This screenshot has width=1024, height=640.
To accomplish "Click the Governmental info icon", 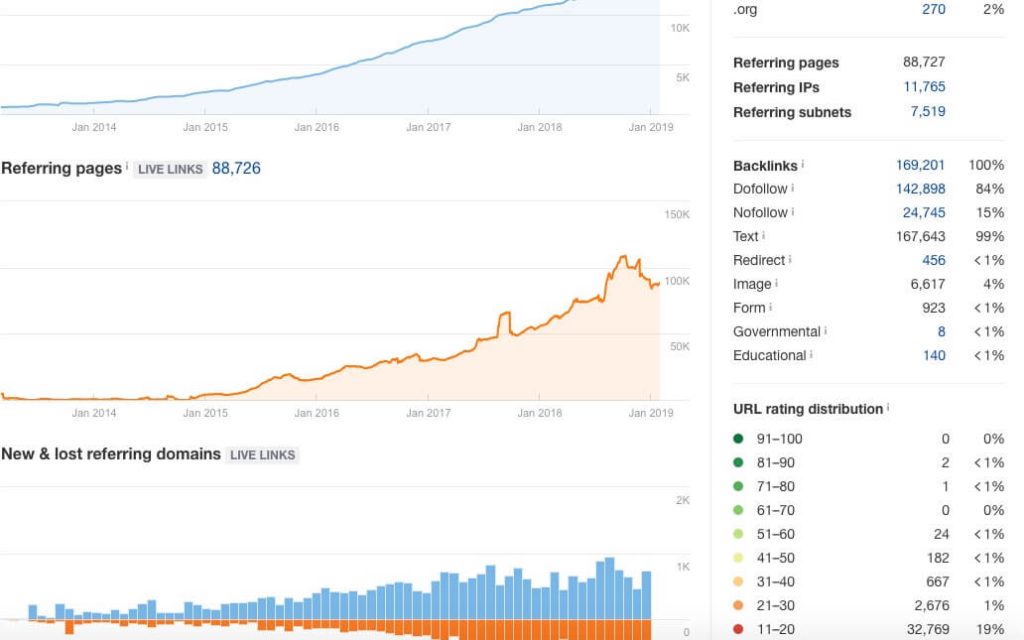I will (825, 330).
